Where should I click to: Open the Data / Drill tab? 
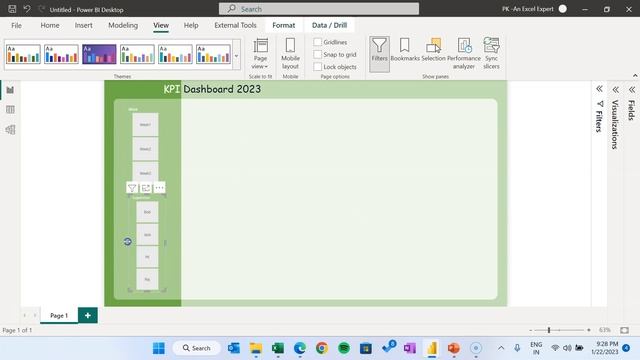(329, 25)
